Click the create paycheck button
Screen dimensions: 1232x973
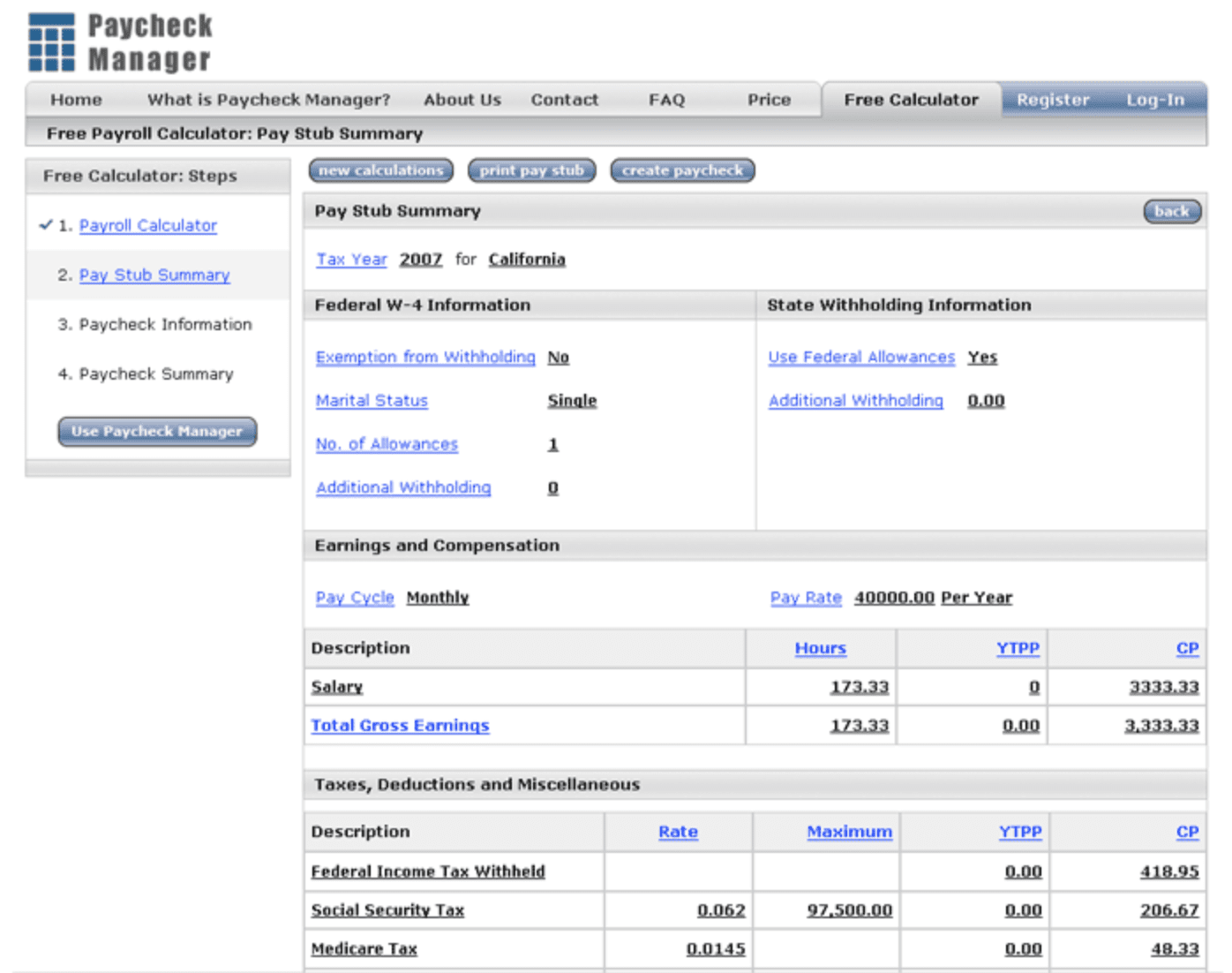[x=682, y=170]
